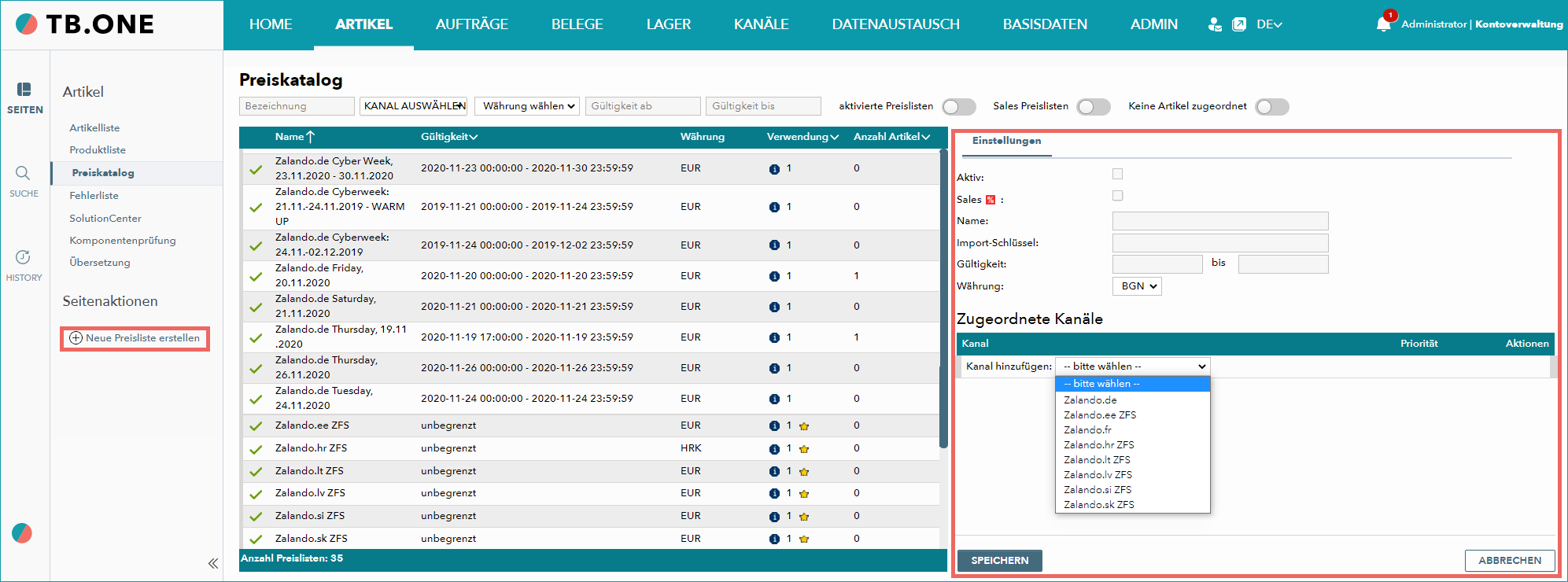Viewport: 1568px width, 582px height.
Task: Open the SUCHE magnifier icon
Action: (x=23, y=173)
